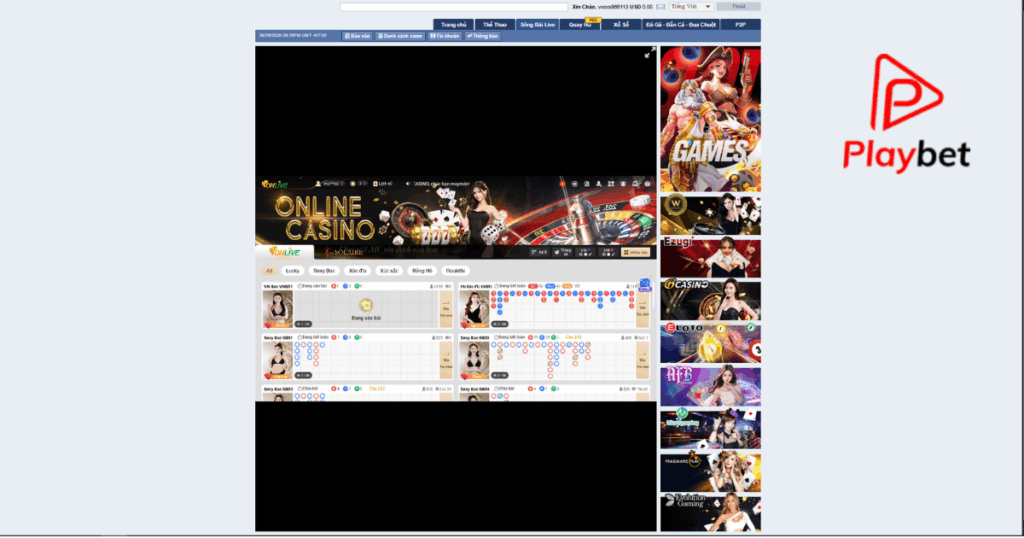Select the Sòng Bài Live tab
1024x538 pixels.
[x=537, y=25]
